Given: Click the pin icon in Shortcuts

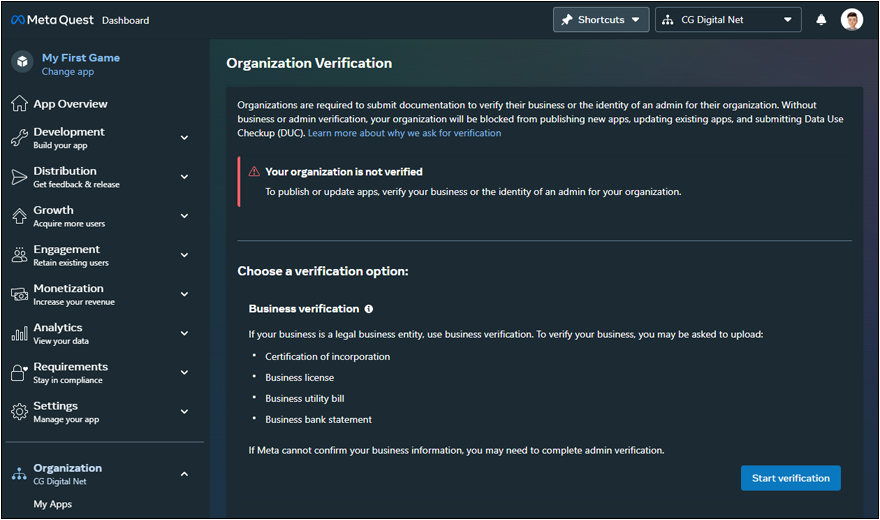Looking at the screenshot, I should (567, 20).
